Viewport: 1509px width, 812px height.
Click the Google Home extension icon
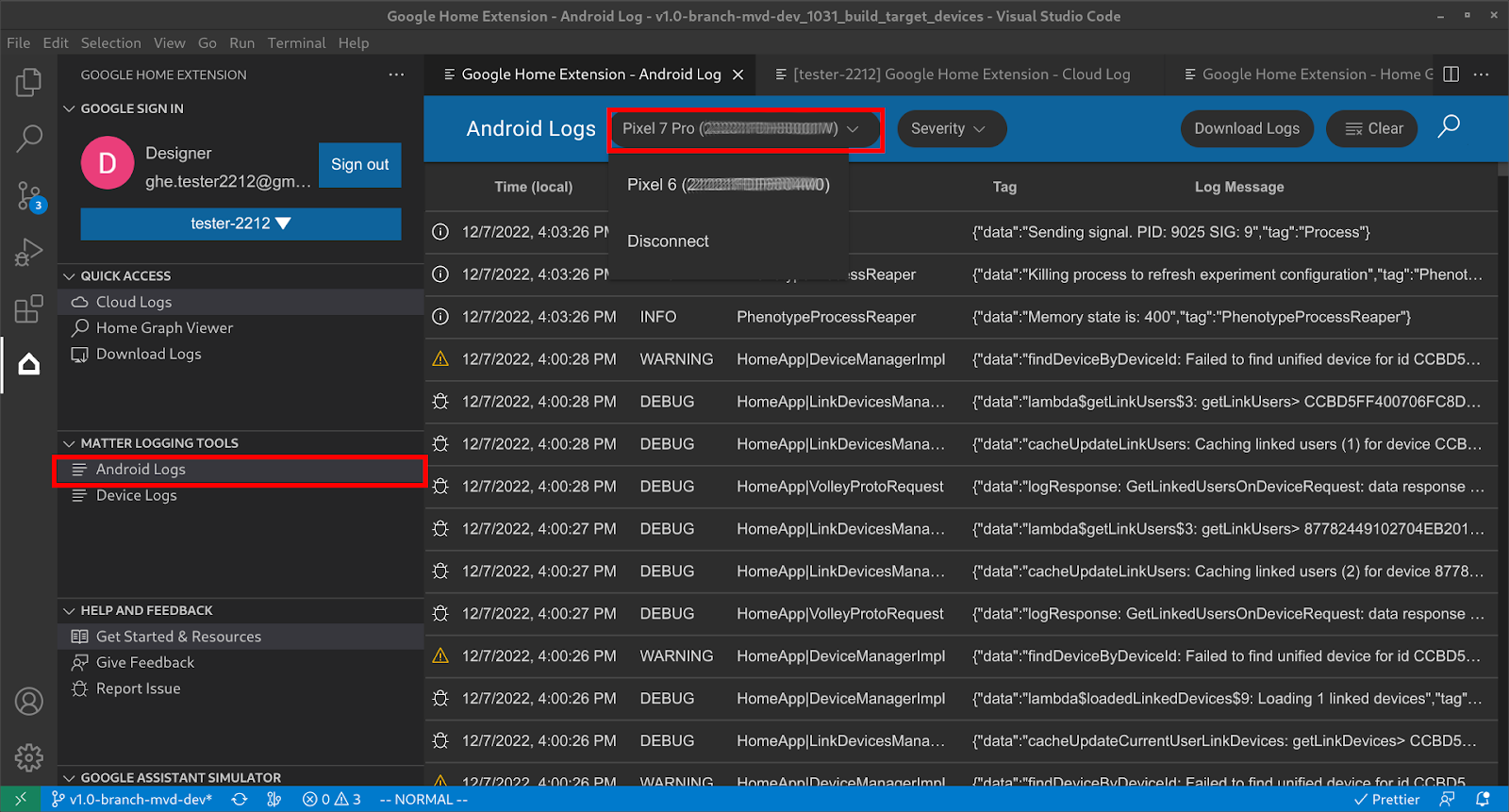point(28,365)
